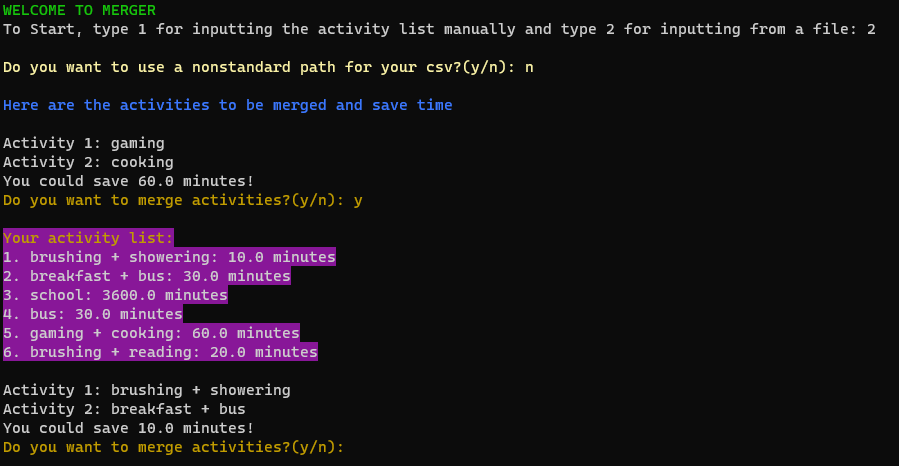This screenshot has height=466, width=899.
Task: Select list item 4 'bus: 30.0 minutes'
Action: (x=93, y=314)
